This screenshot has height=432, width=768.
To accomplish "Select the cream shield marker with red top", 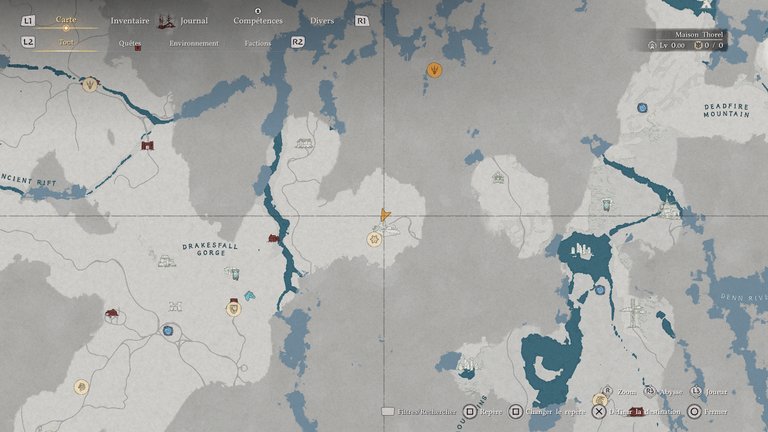I will [x=234, y=308].
